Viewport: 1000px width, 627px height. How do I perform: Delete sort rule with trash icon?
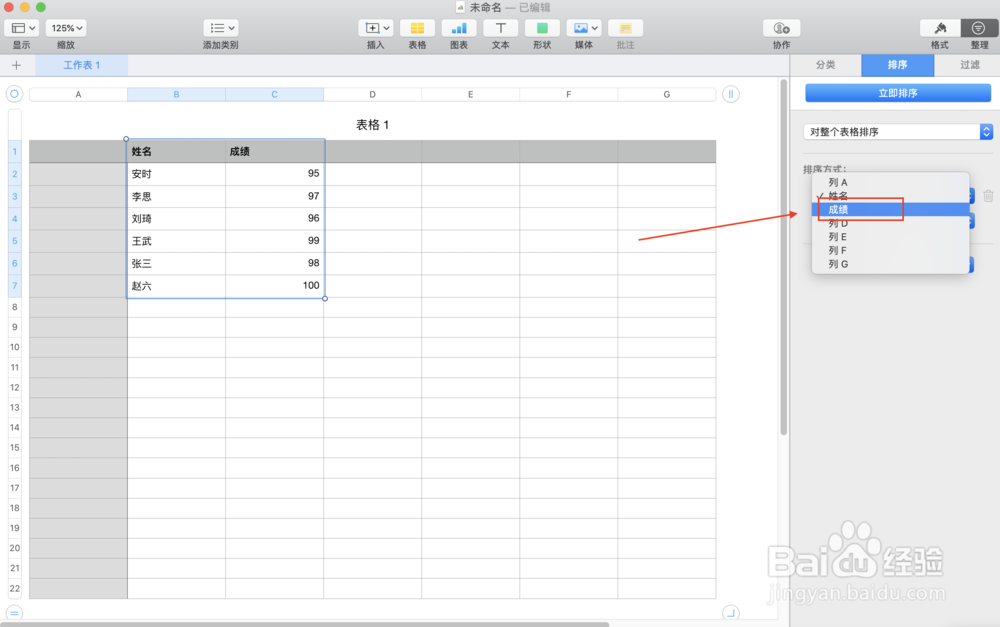click(x=988, y=196)
